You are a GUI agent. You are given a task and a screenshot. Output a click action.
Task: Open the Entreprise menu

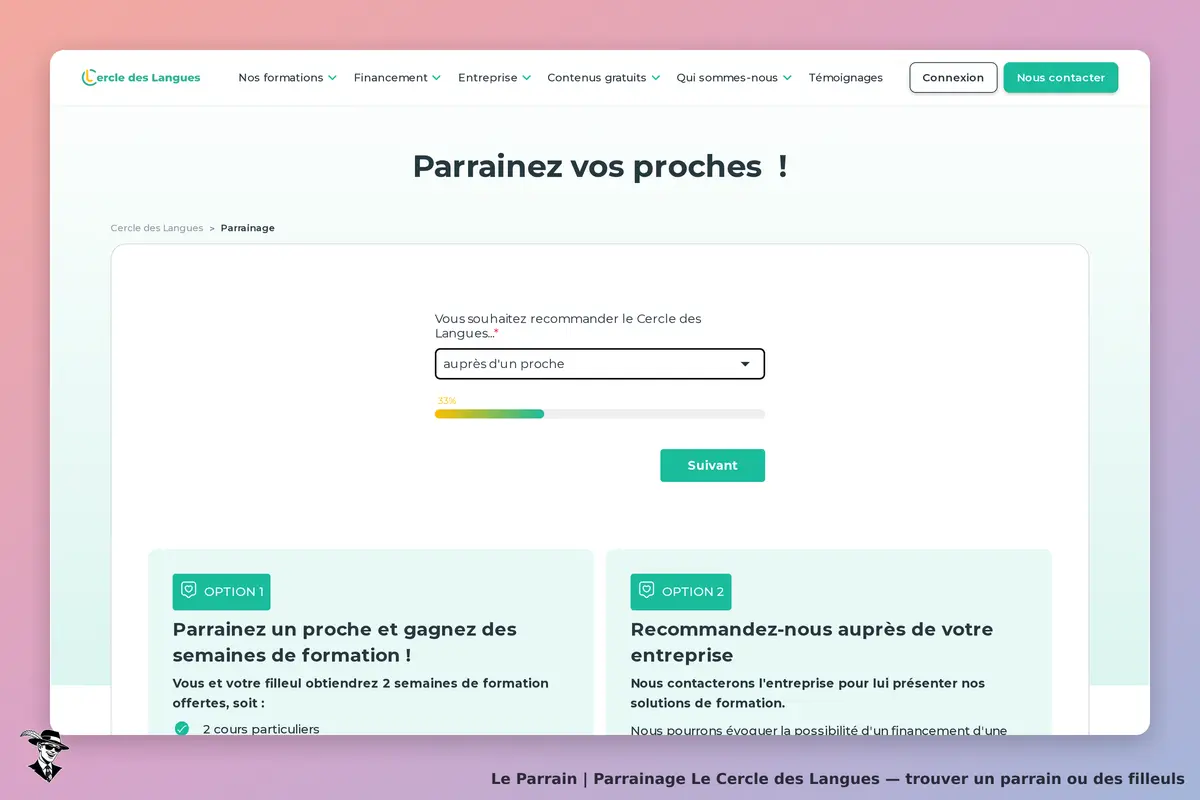click(494, 77)
